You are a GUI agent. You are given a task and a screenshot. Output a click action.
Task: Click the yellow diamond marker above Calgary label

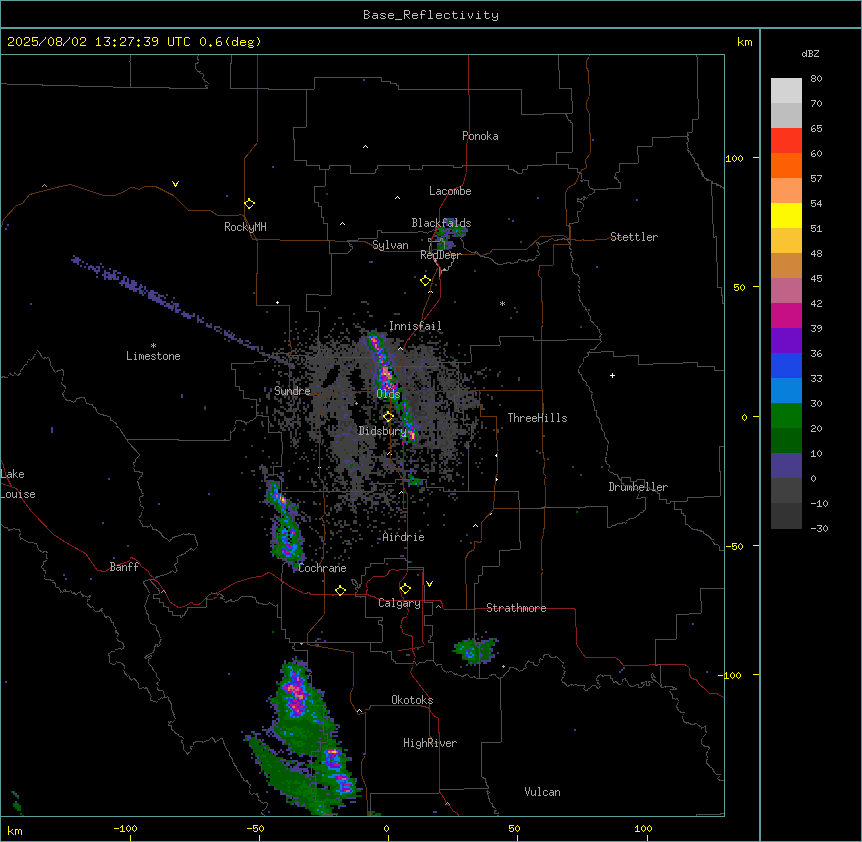point(405,589)
